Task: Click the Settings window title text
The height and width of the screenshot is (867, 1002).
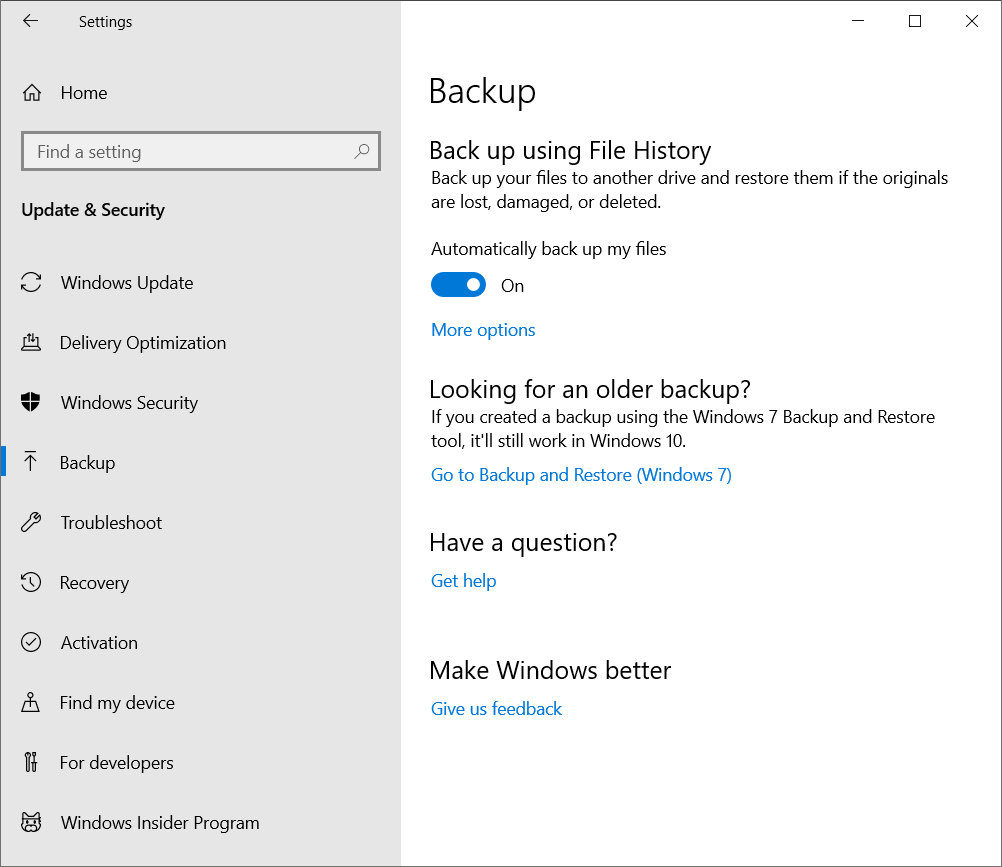Action: tap(105, 22)
